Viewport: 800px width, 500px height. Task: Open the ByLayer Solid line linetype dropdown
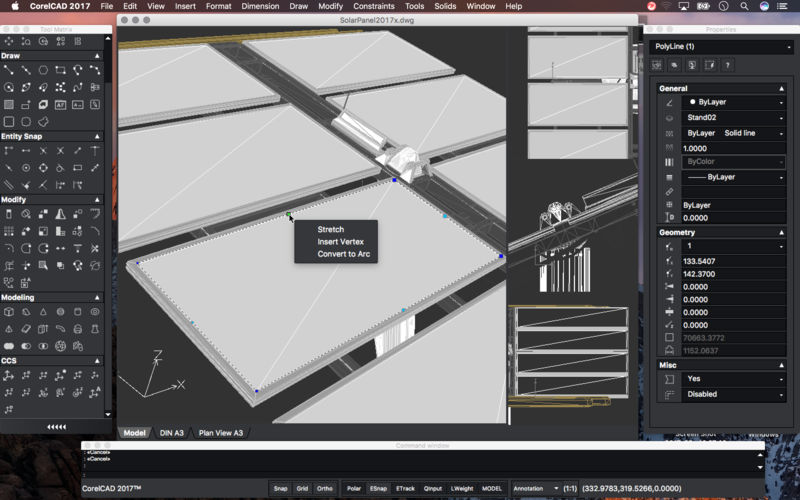pos(733,133)
